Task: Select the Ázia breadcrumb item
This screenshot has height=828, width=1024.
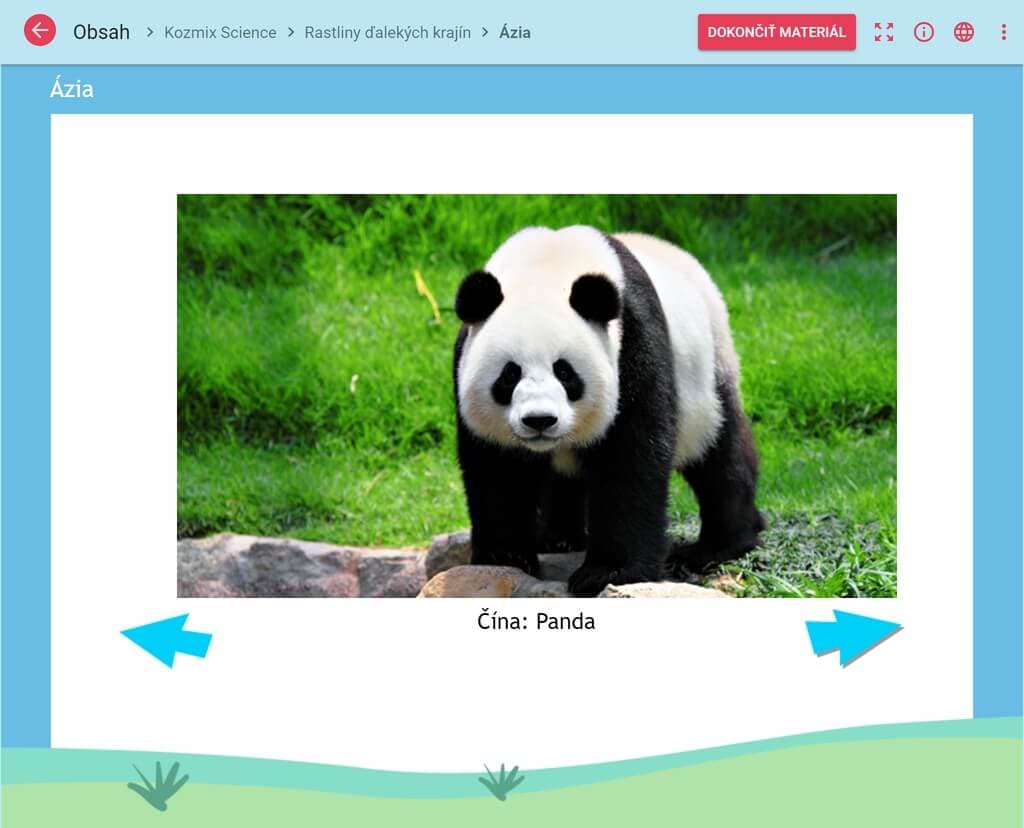Action: coord(515,32)
